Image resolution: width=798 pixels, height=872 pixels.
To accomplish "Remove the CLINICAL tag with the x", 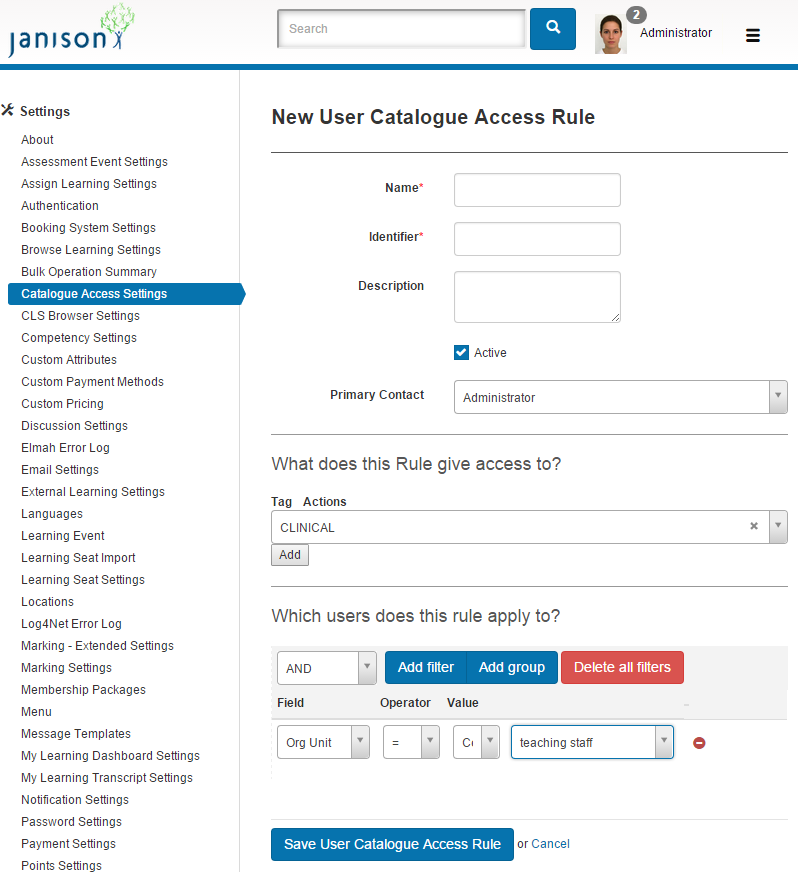I will [754, 526].
